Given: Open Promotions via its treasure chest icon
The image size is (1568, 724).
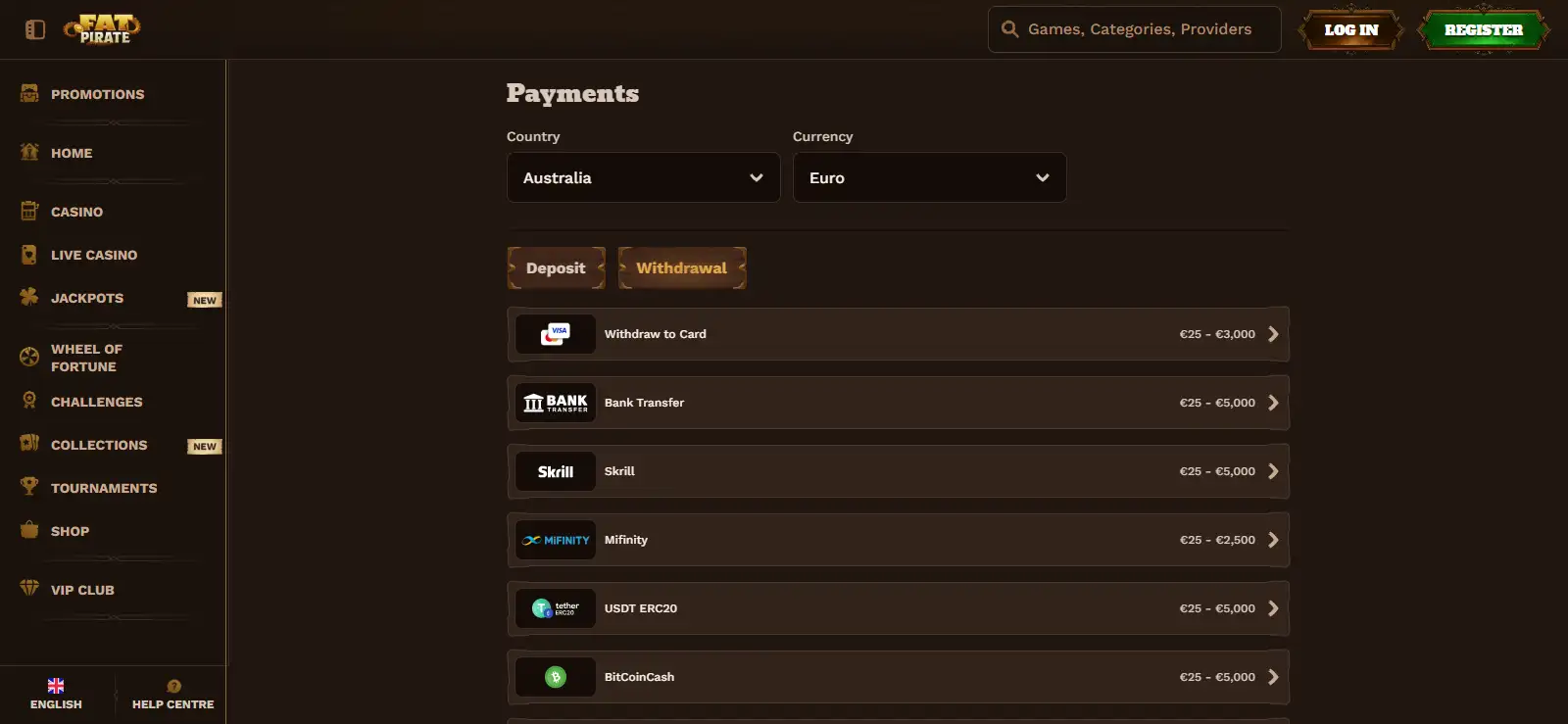Looking at the screenshot, I should 29,94.
